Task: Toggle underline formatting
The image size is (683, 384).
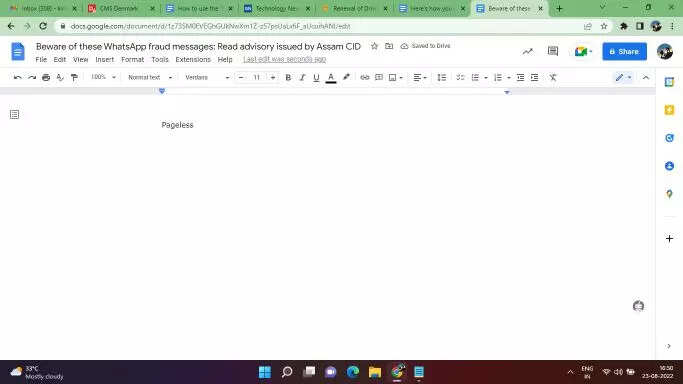Action: (316, 77)
